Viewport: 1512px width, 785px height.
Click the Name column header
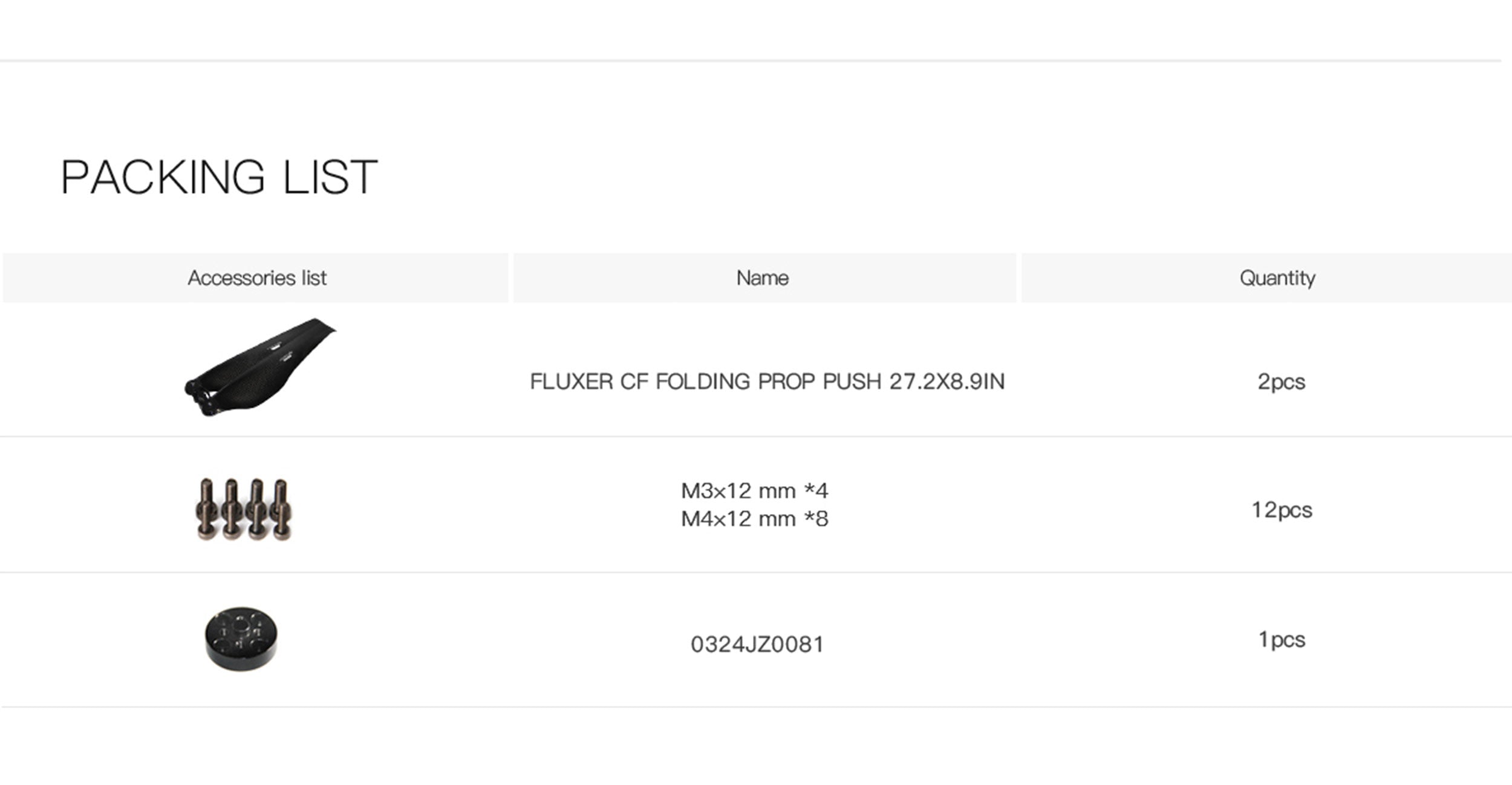click(762, 278)
